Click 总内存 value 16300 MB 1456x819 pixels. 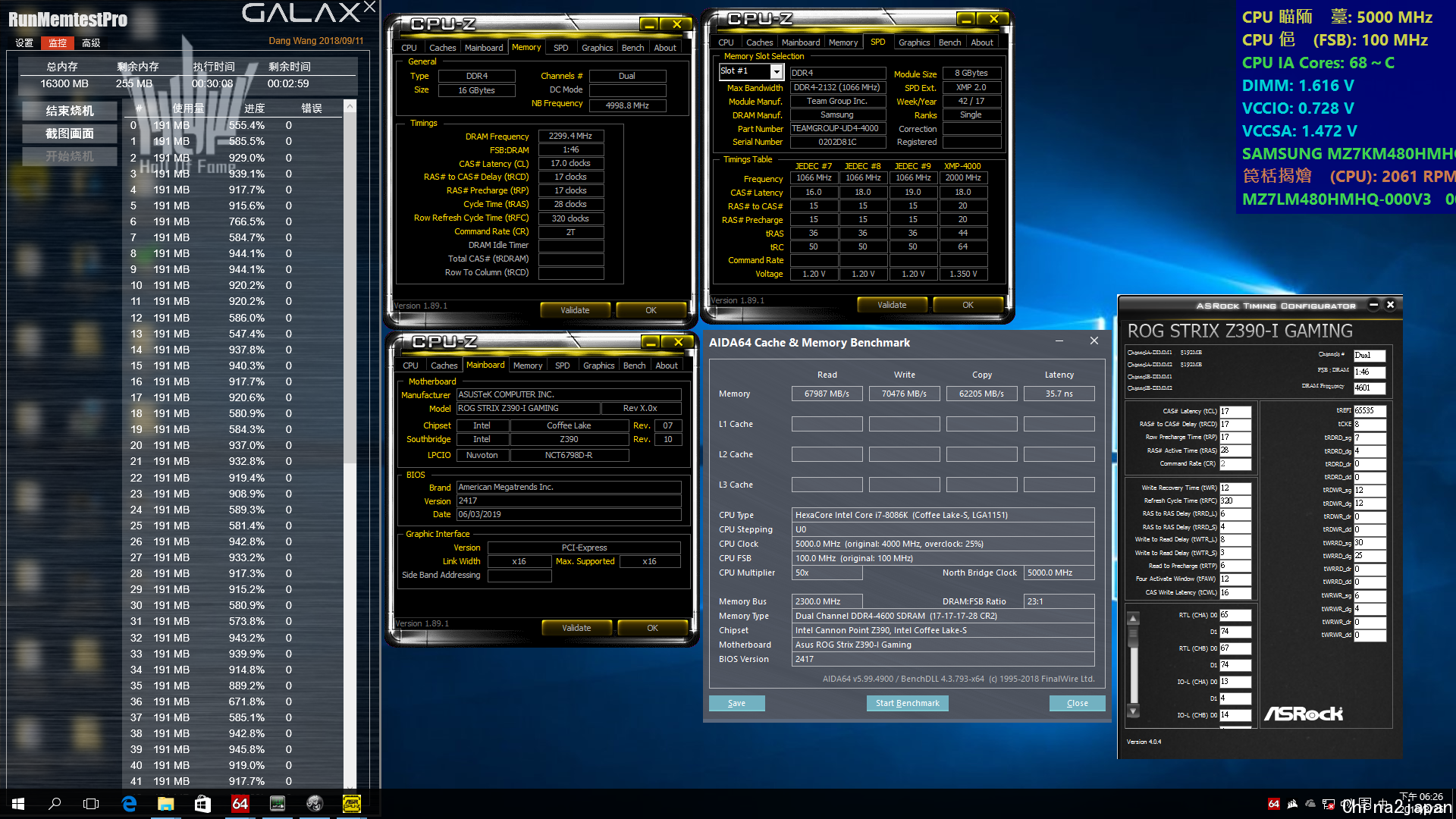coord(64,83)
